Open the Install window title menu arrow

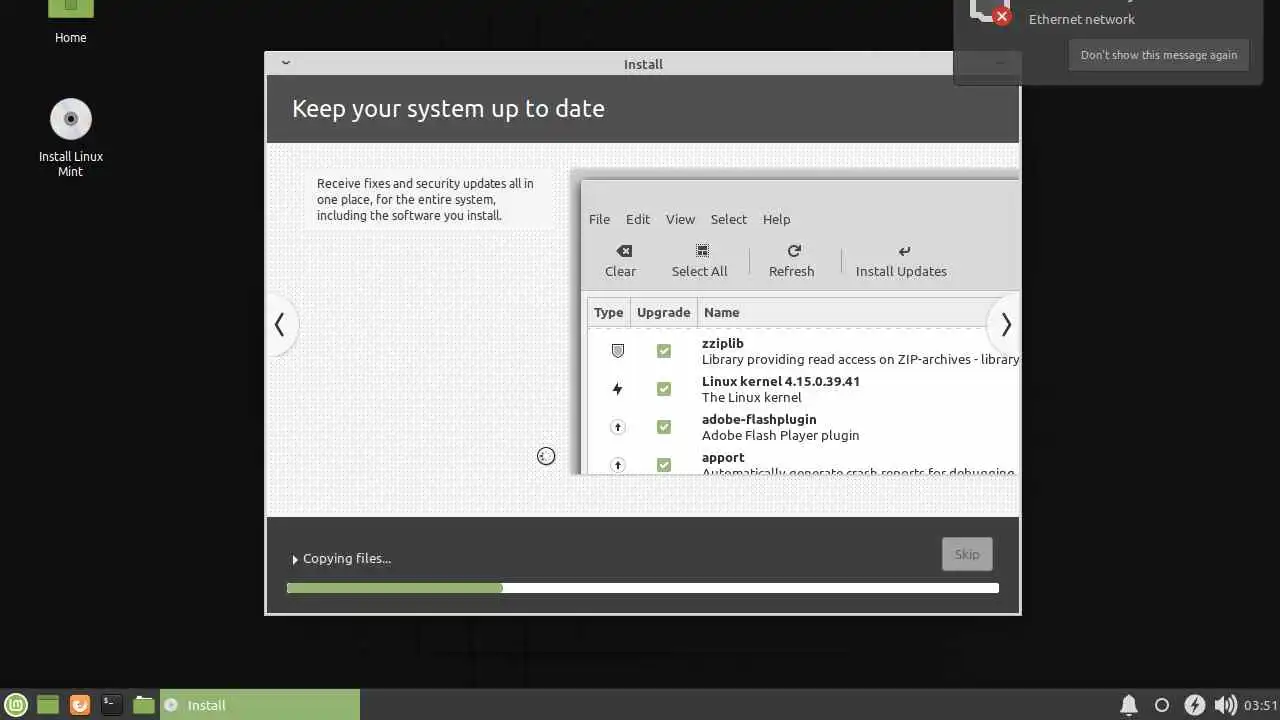(x=285, y=63)
